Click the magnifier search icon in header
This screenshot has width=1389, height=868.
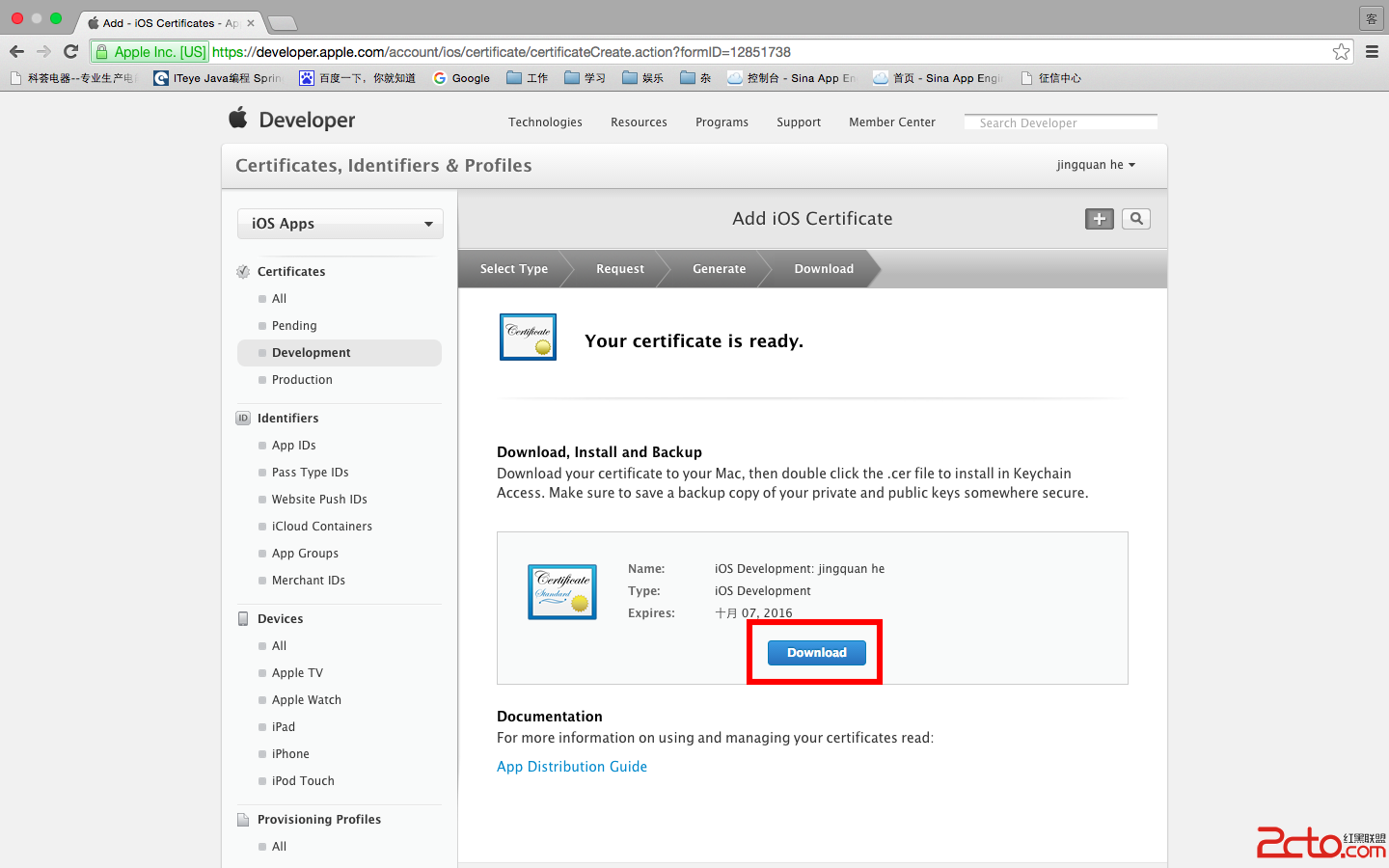point(1136,219)
